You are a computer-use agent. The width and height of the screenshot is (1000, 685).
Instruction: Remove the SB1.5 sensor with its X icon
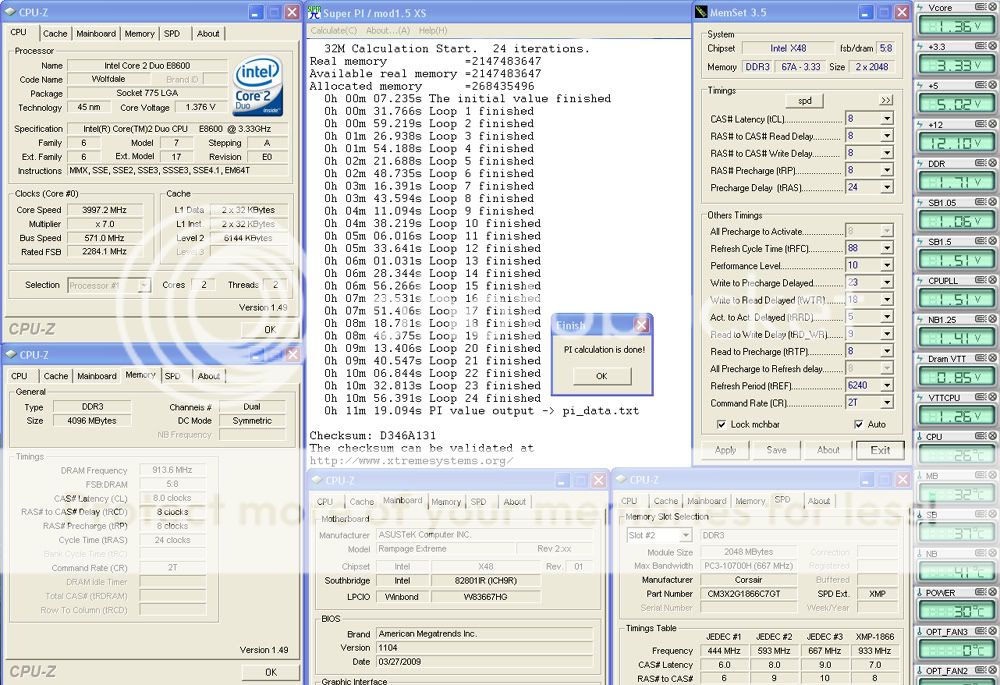994,242
